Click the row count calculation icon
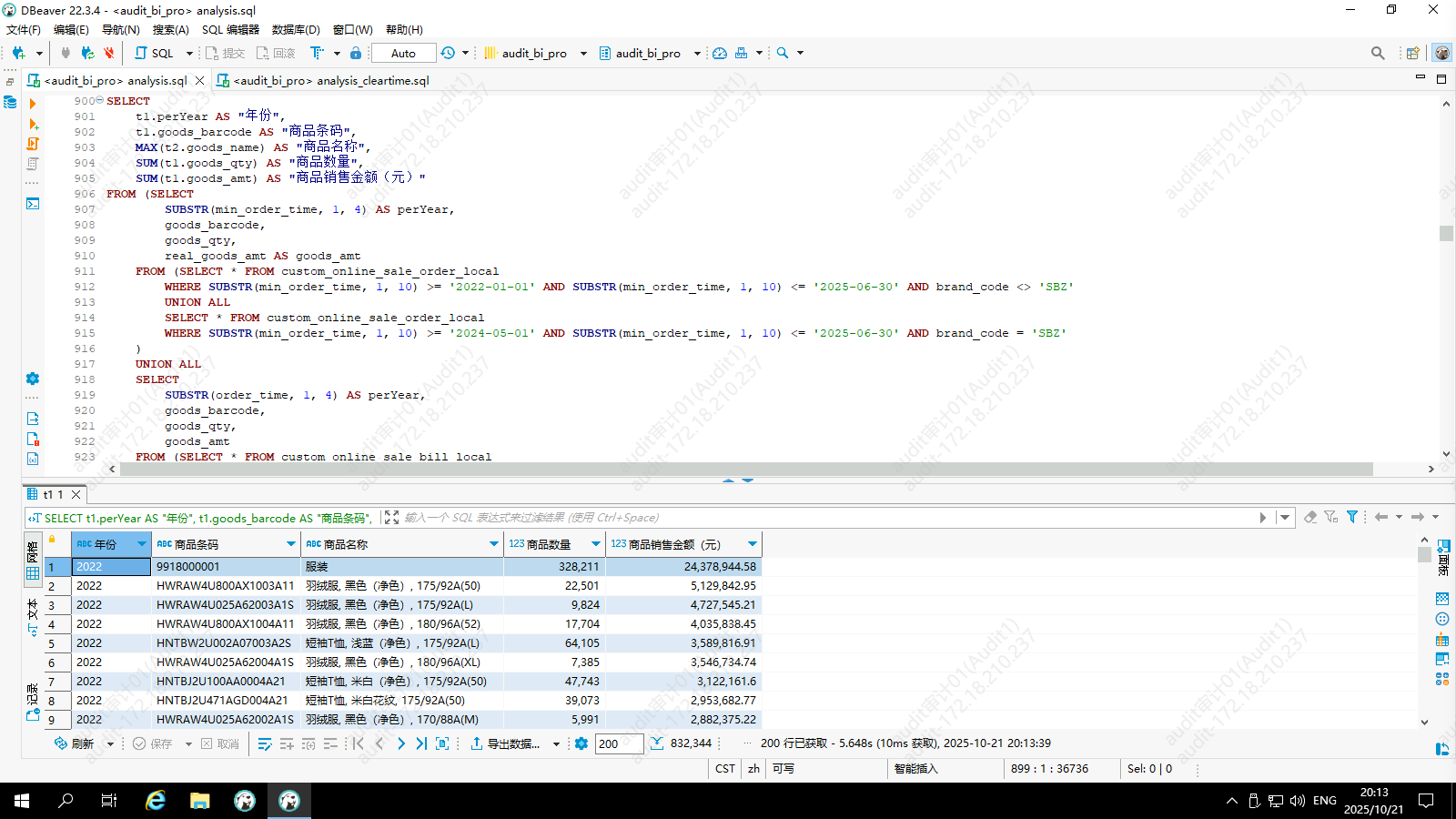The height and width of the screenshot is (819, 1456). tap(657, 743)
